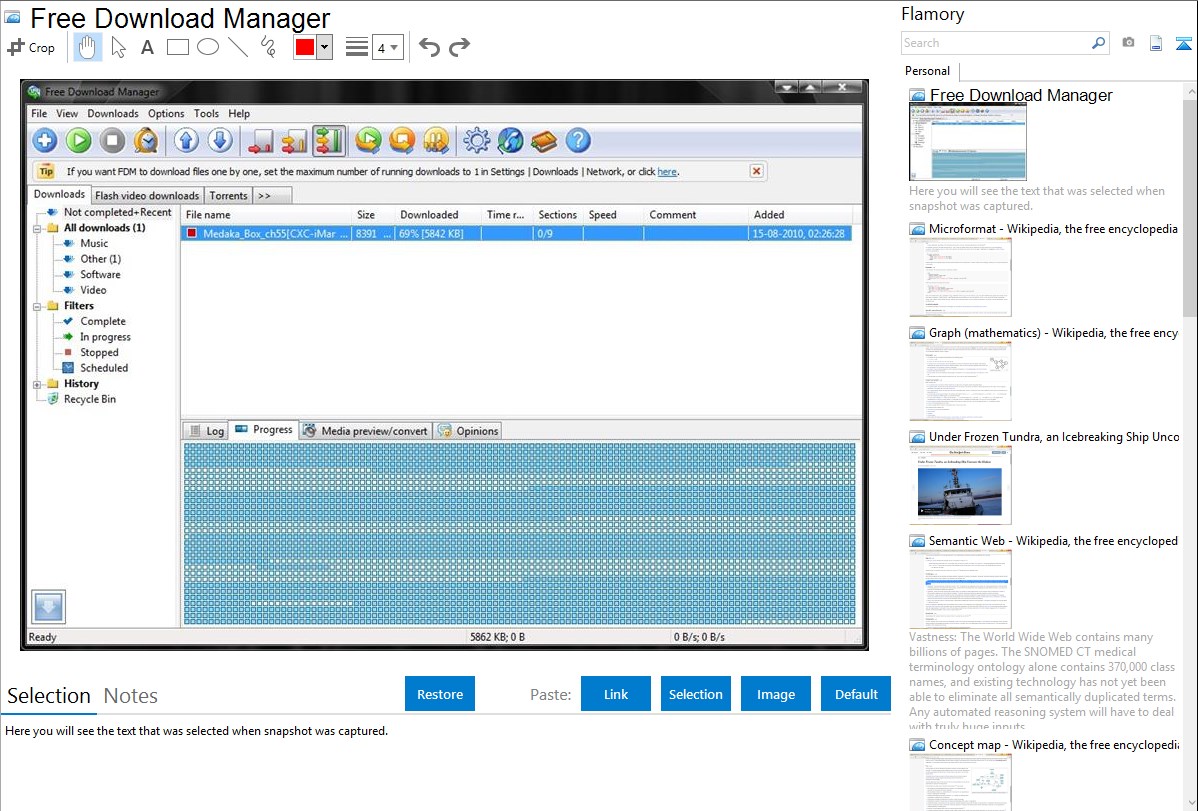Choose the arrow pointer selection tool
This screenshot has height=811, width=1198.
tap(118, 47)
